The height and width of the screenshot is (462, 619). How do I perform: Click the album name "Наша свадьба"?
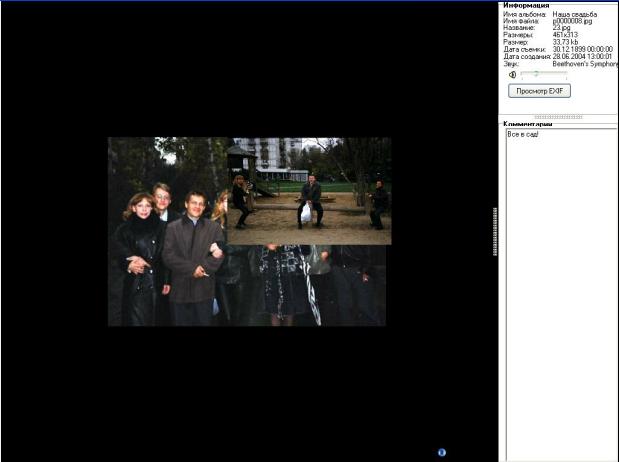[574, 14]
